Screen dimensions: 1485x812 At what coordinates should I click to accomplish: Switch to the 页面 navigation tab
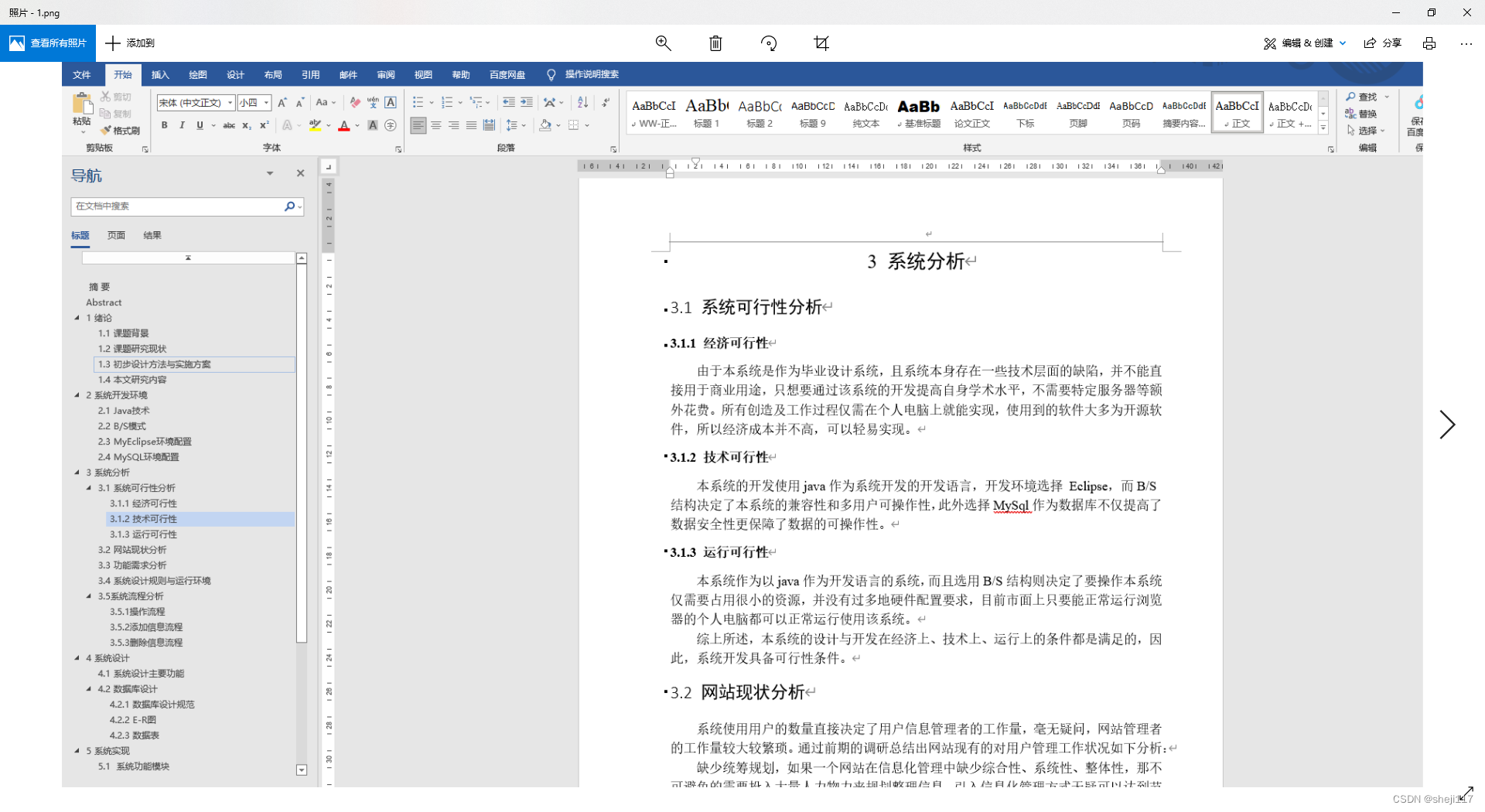pos(116,235)
